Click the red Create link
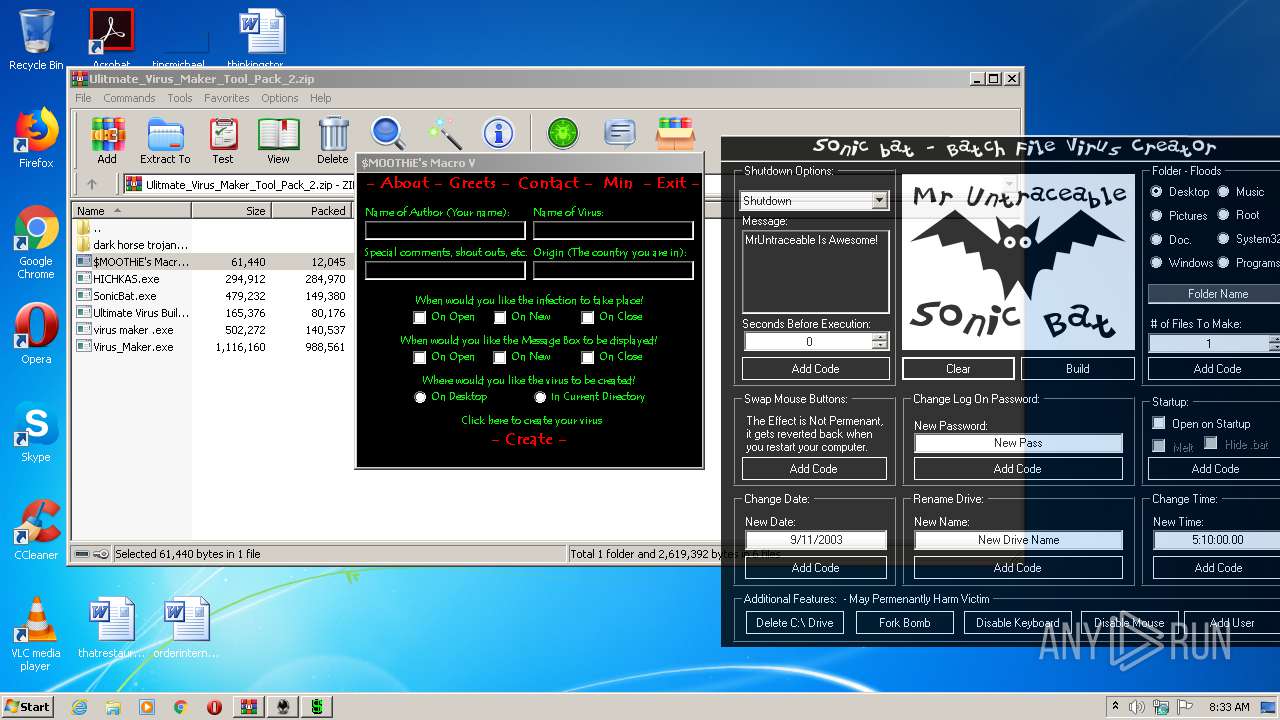This screenshot has height=720, width=1280. (529, 439)
